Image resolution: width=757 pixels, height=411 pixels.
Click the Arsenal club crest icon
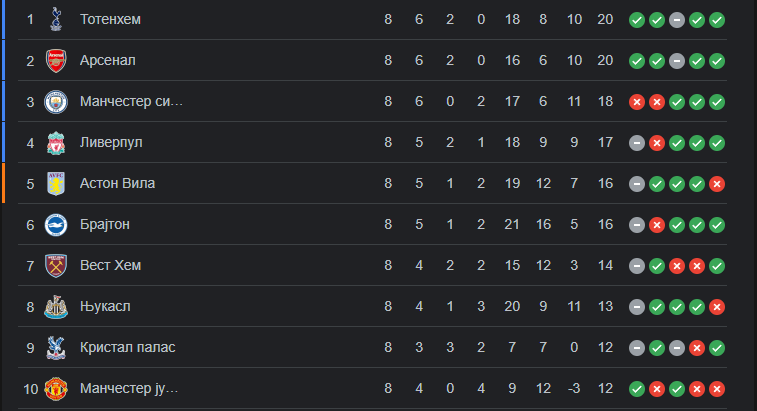click(x=56, y=60)
